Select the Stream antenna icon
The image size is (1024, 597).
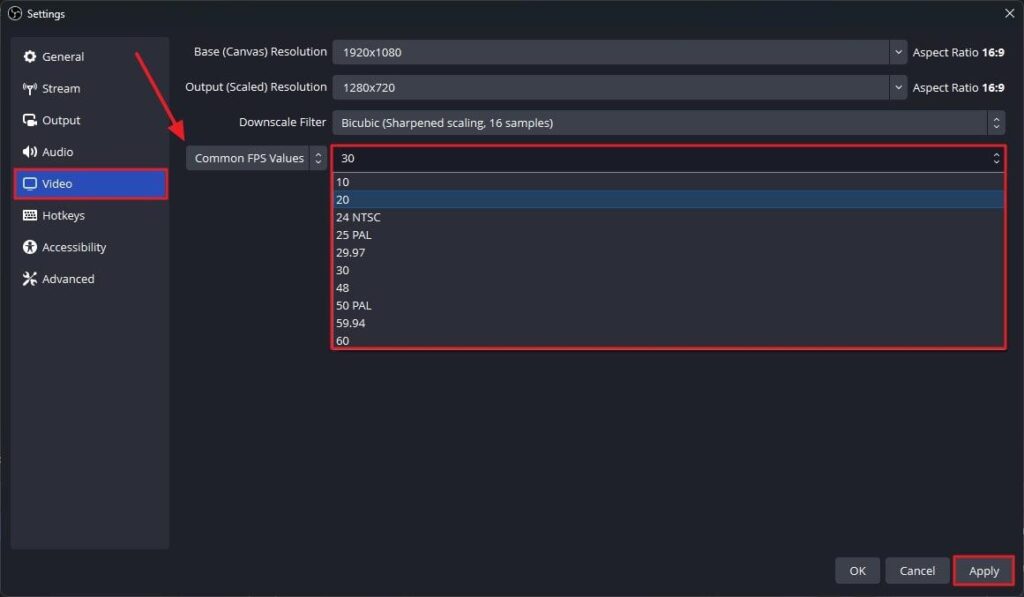pyautogui.click(x=30, y=88)
